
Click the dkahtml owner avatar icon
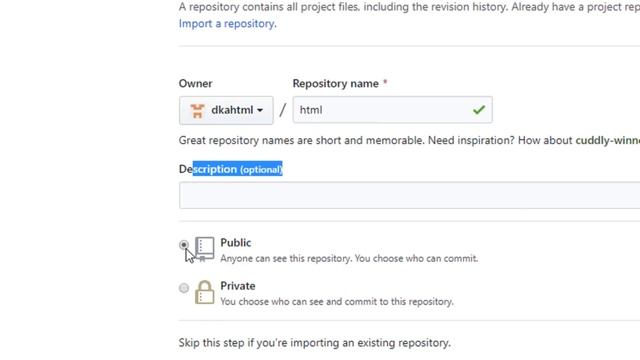click(198, 110)
